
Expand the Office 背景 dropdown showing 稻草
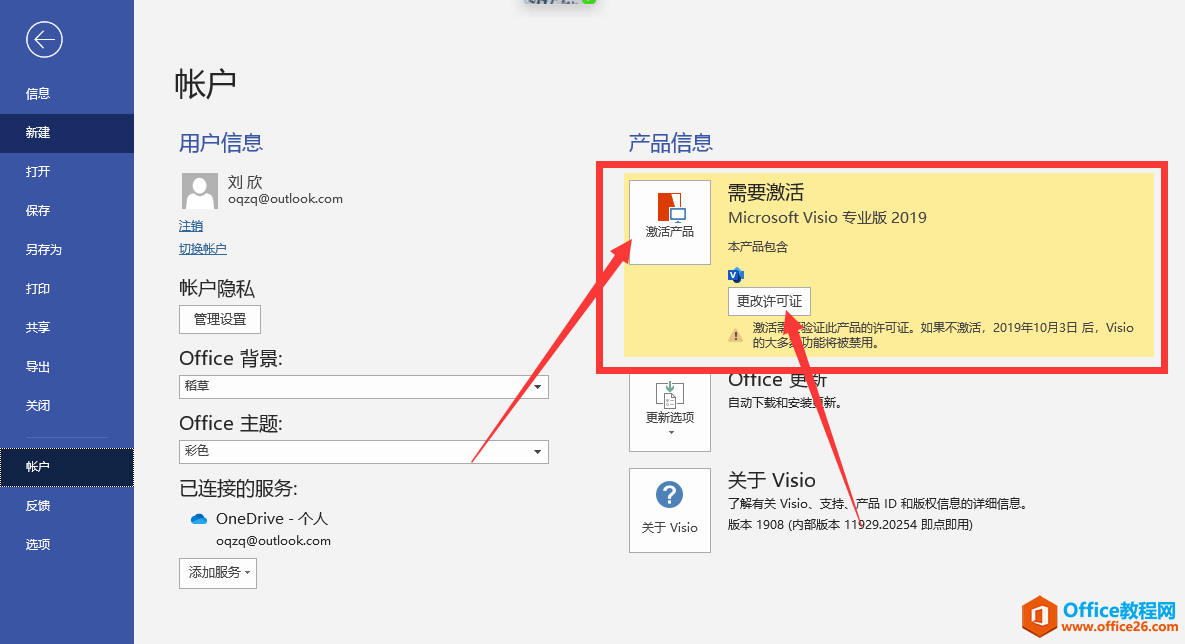pyautogui.click(x=364, y=386)
